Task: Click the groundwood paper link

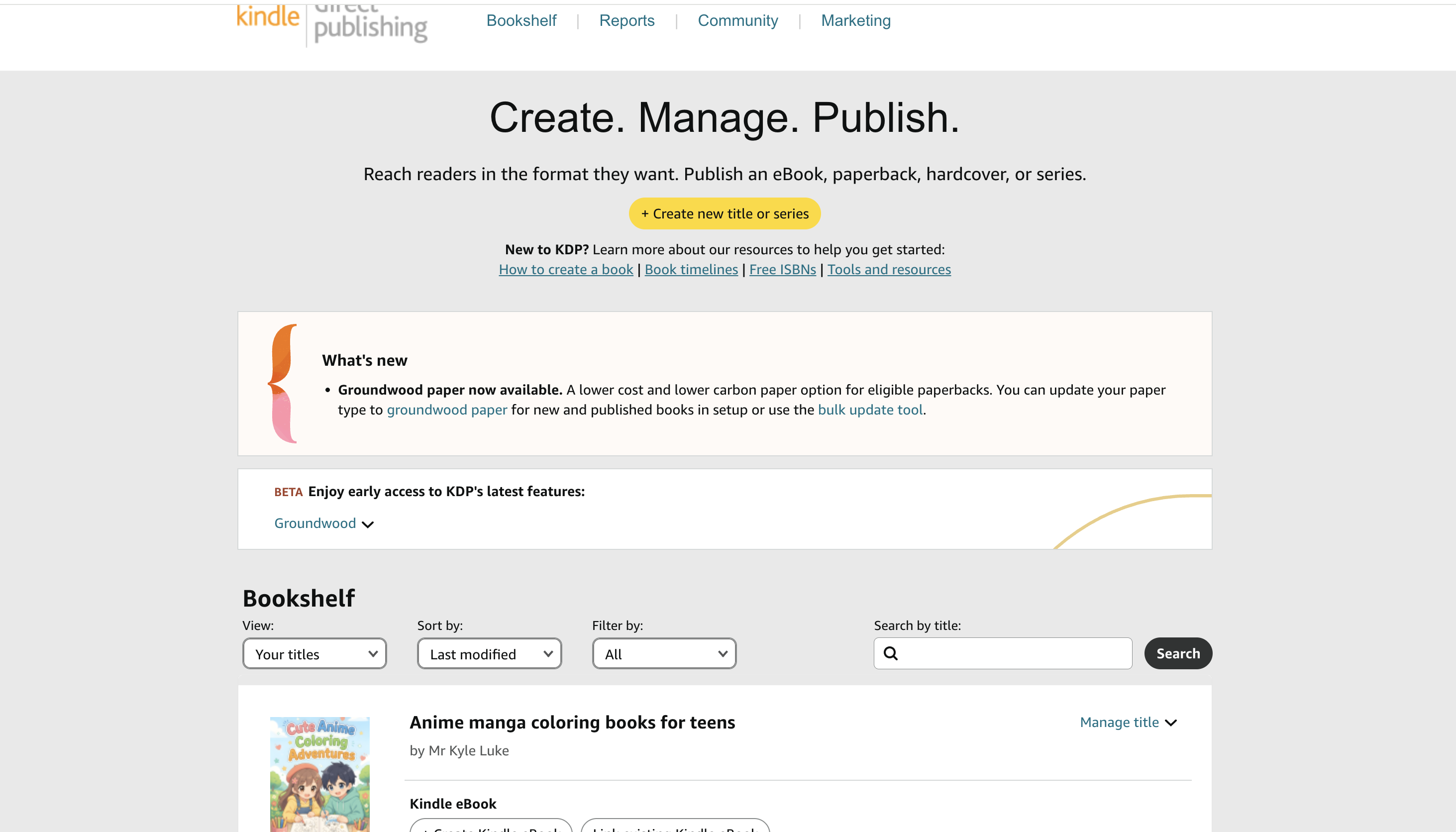Action: point(447,410)
